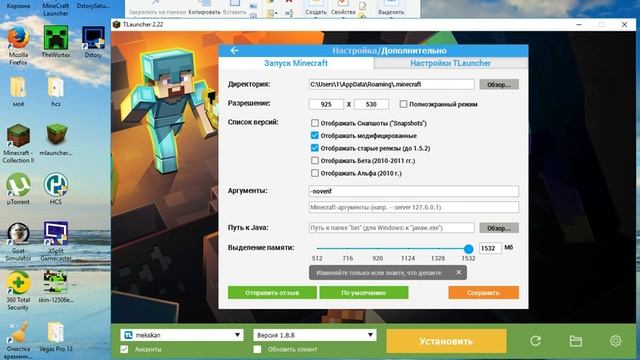Open the meksikan account dropdown
640x360 pixels.
click(182, 335)
